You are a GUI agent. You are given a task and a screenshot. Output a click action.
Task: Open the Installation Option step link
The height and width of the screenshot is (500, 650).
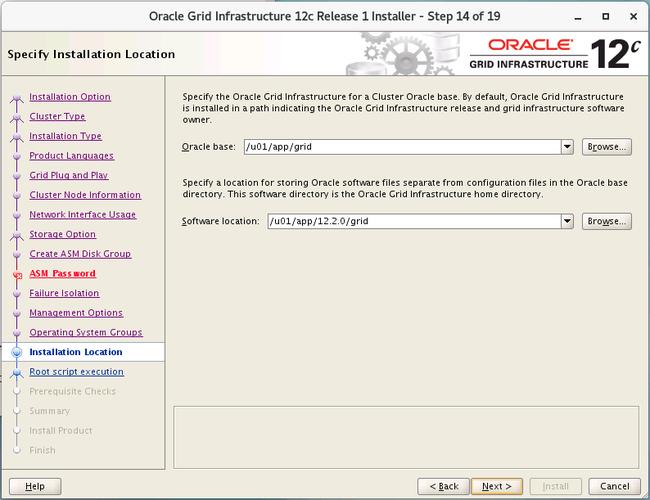coord(70,97)
